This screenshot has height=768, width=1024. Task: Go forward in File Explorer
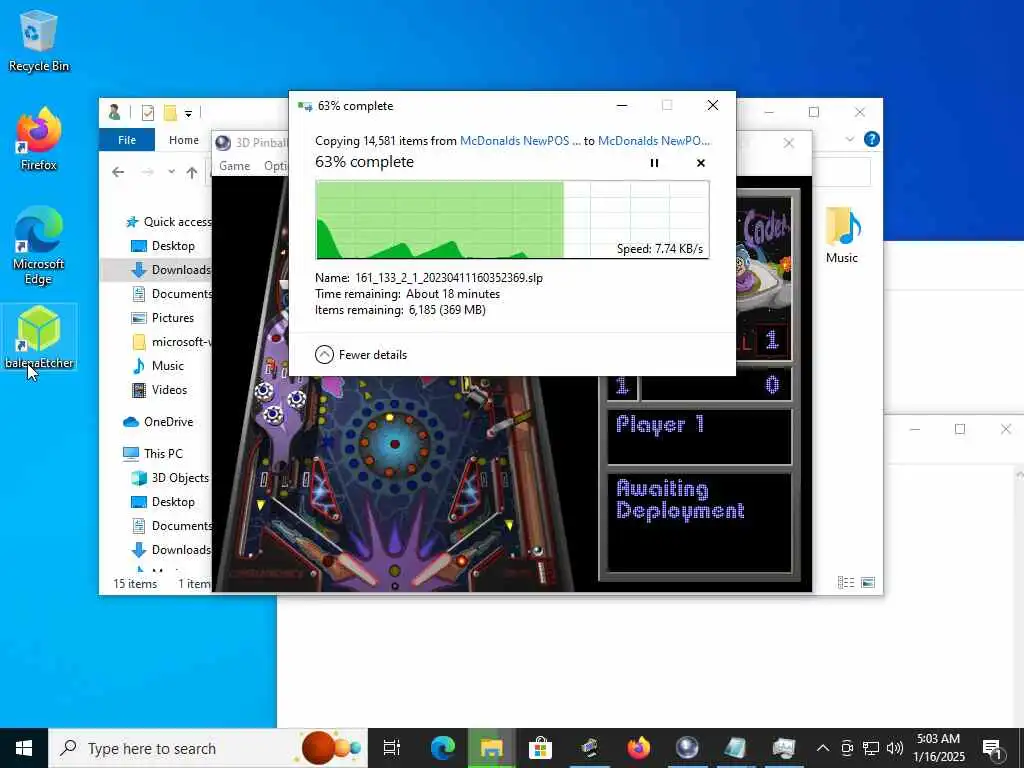click(x=148, y=172)
